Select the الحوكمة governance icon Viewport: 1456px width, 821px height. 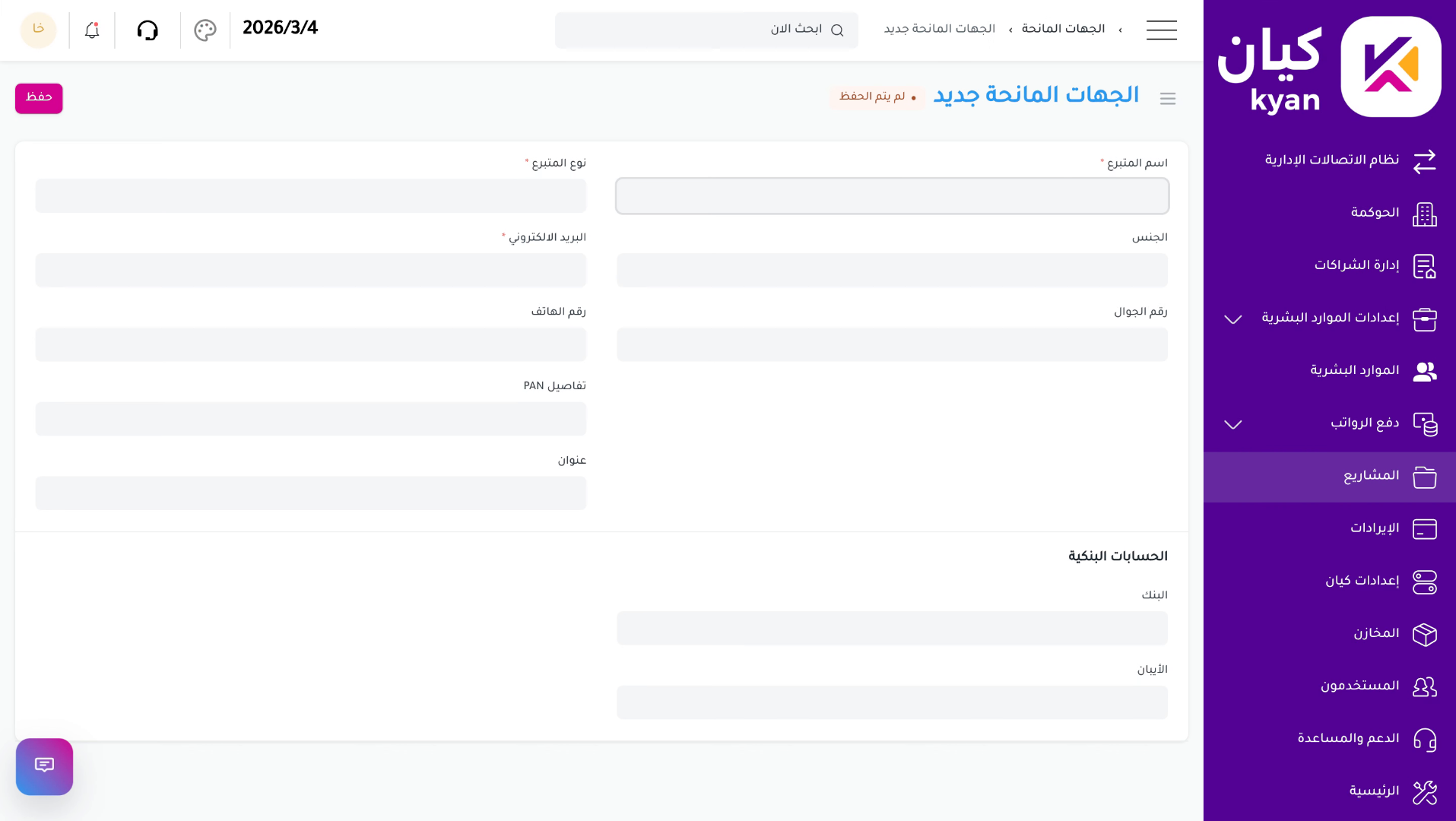pyautogui.click(x=1424, y=214)
